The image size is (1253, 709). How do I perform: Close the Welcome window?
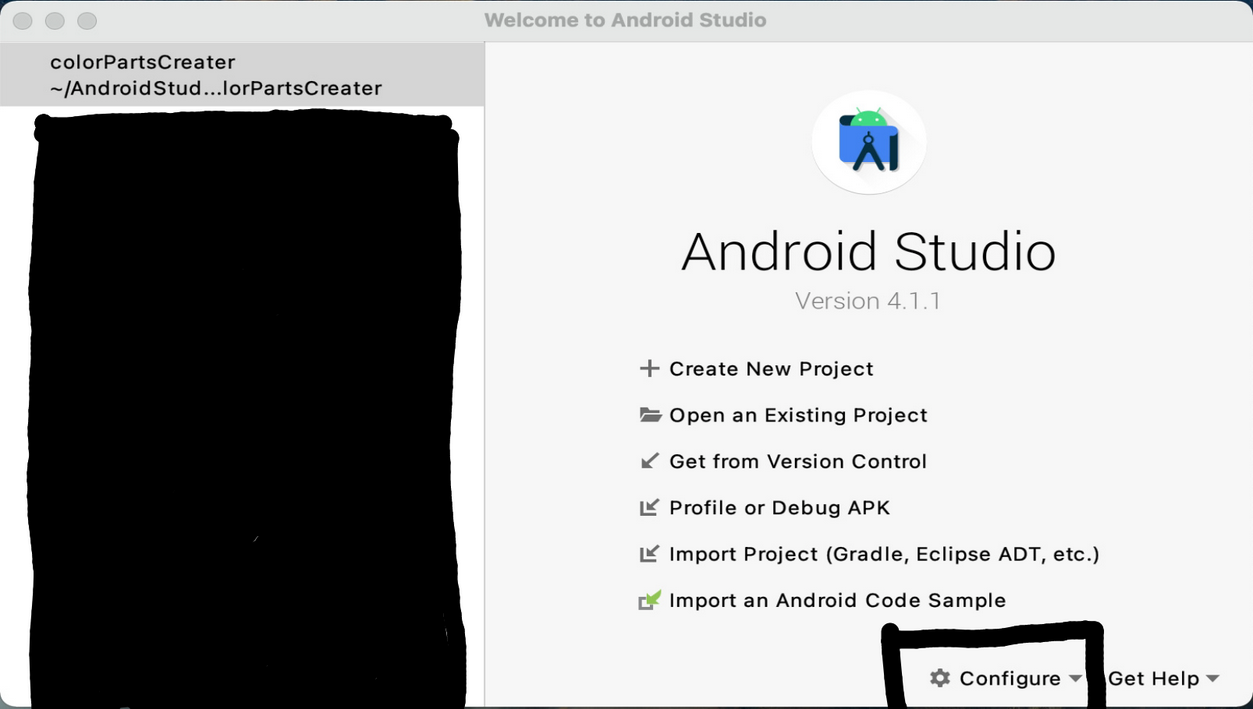tap(22, 20)
